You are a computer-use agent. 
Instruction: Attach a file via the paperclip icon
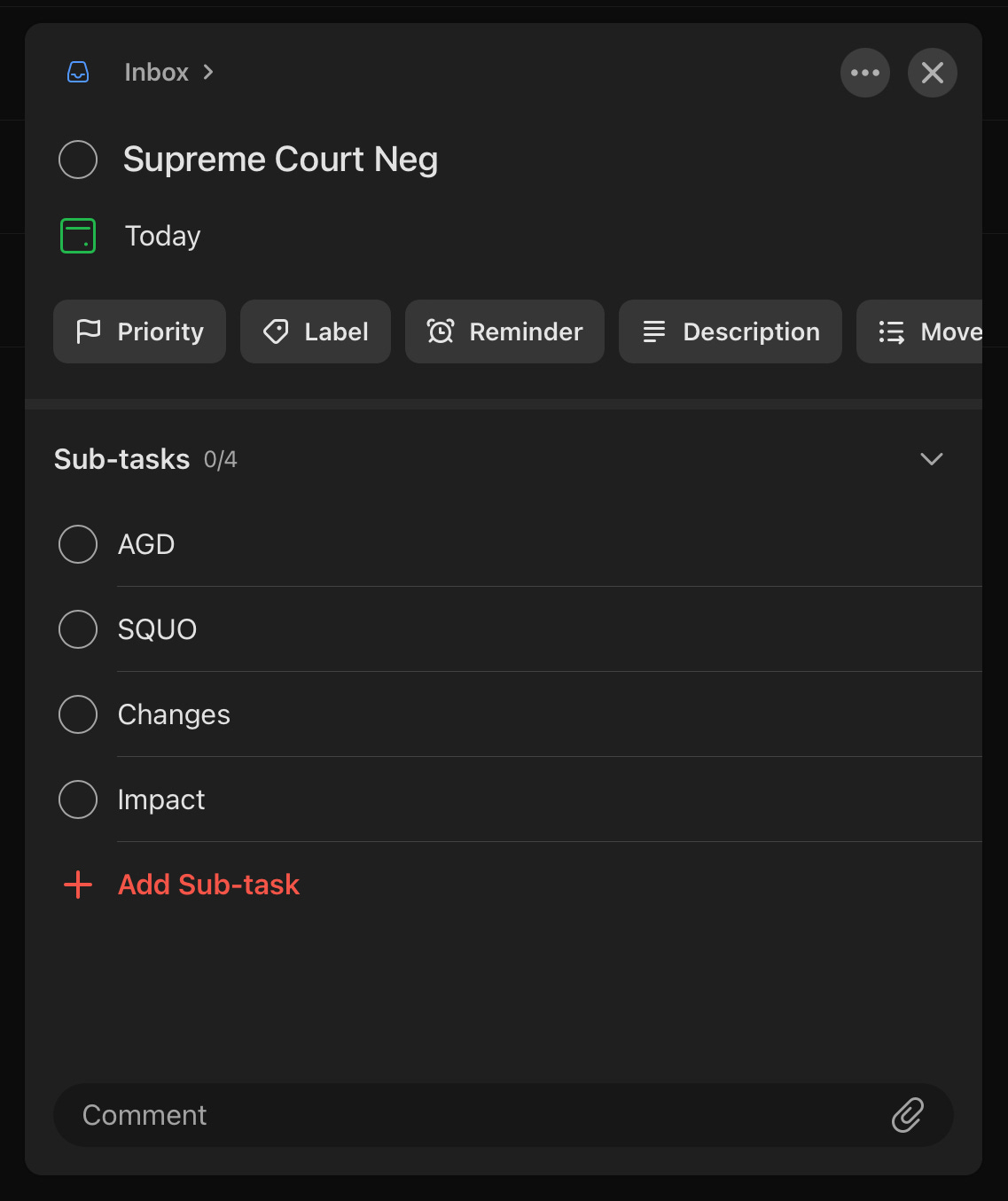coord(908,1115)
